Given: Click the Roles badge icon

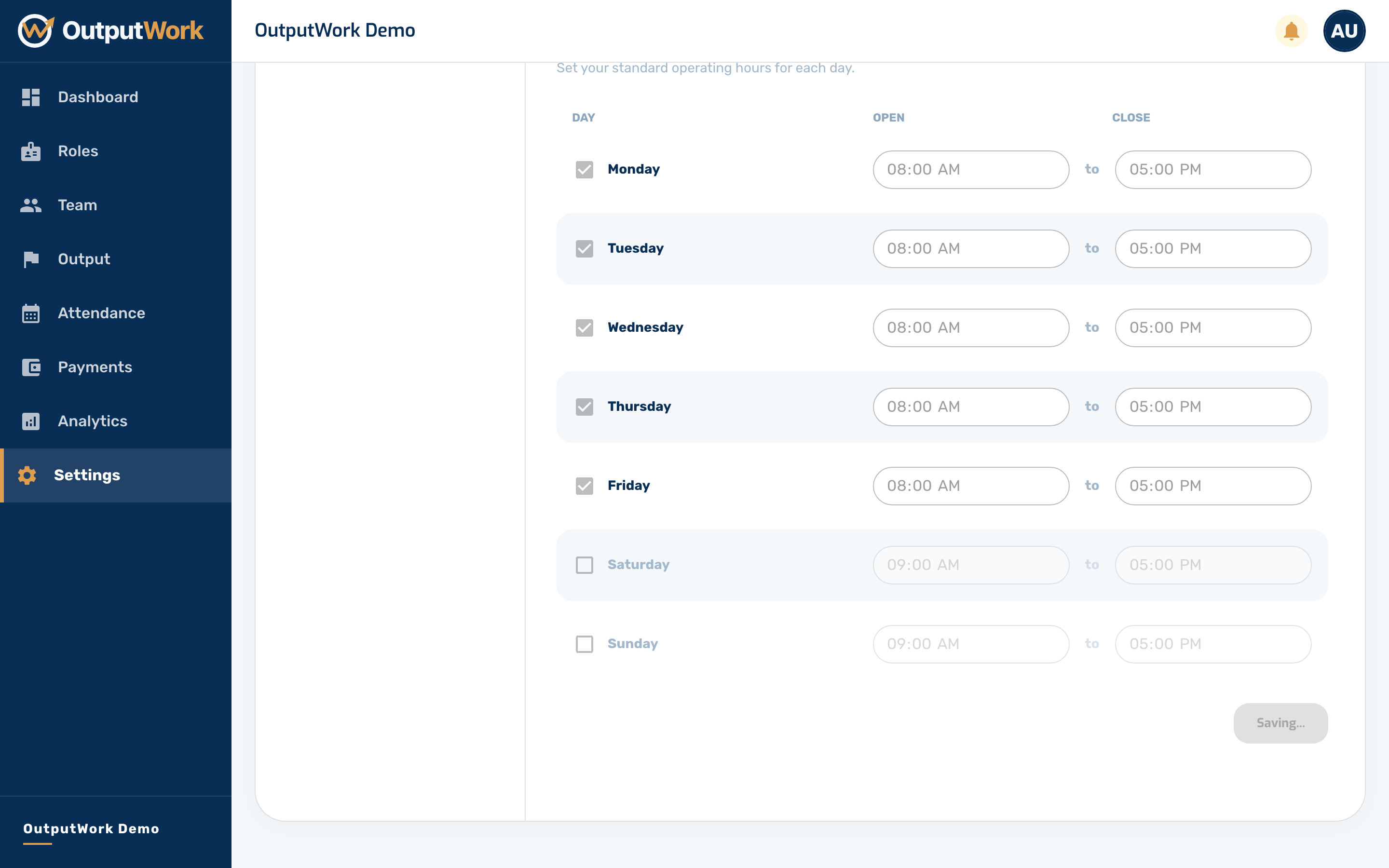Looking at the screenshot, I should [31, 151].
